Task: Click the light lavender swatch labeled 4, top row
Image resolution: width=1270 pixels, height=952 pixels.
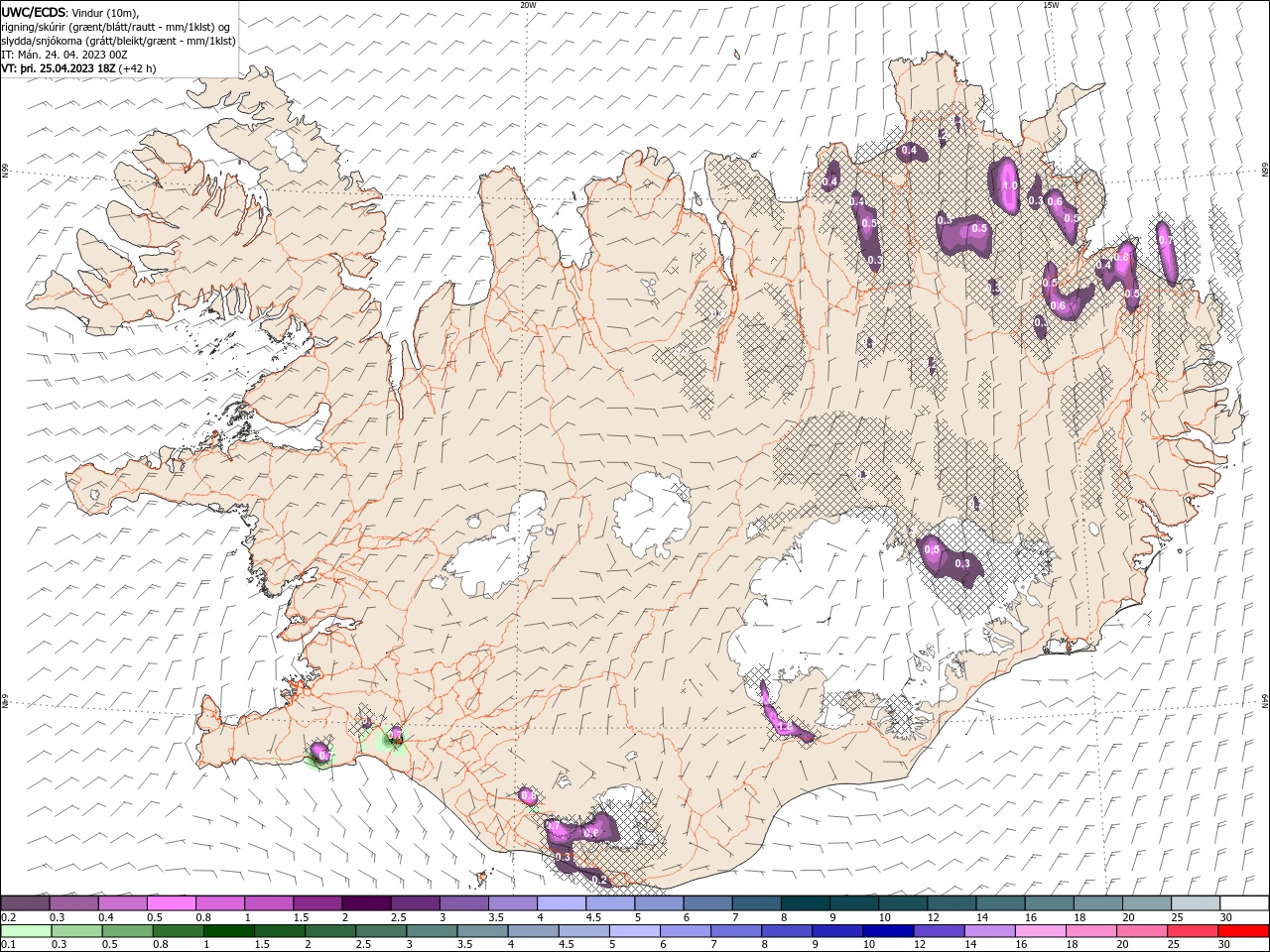Action: pyautogui.click(x=562, y=903)
